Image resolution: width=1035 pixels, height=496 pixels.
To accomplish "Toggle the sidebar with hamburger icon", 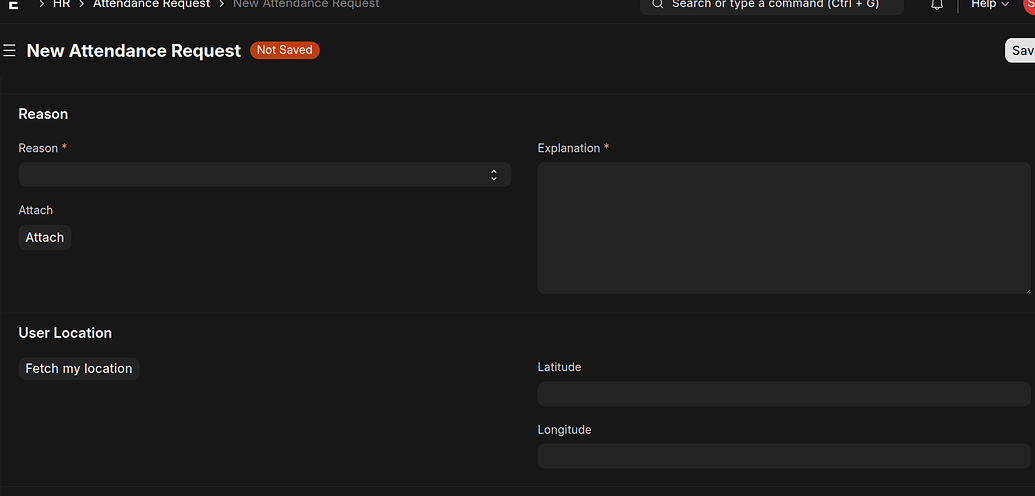I will pos(9,51).
